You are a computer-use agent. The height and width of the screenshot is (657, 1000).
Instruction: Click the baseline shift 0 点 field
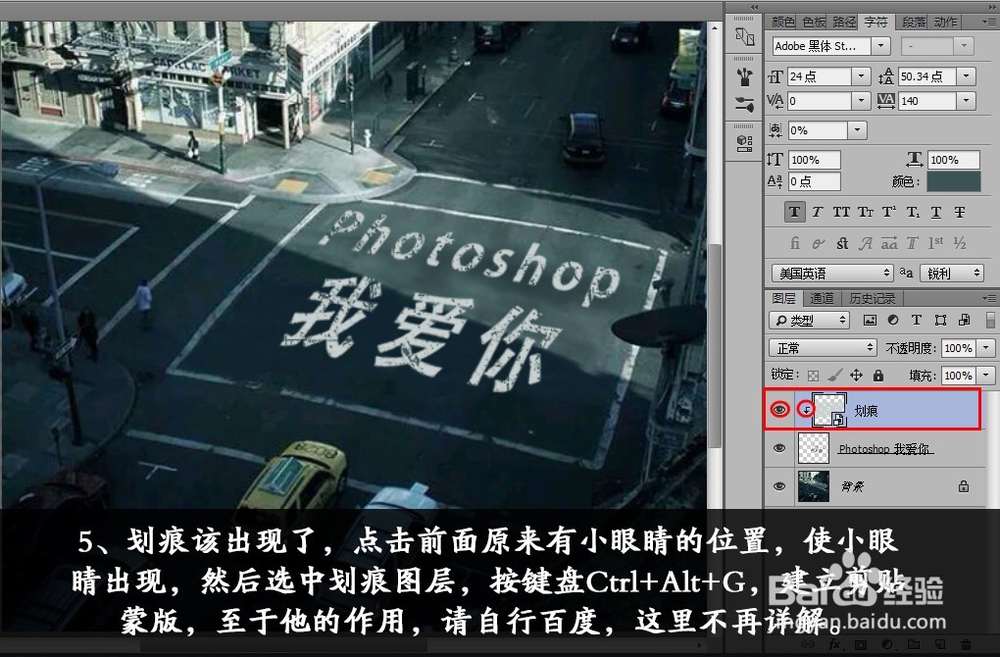[x=814, y=182]
